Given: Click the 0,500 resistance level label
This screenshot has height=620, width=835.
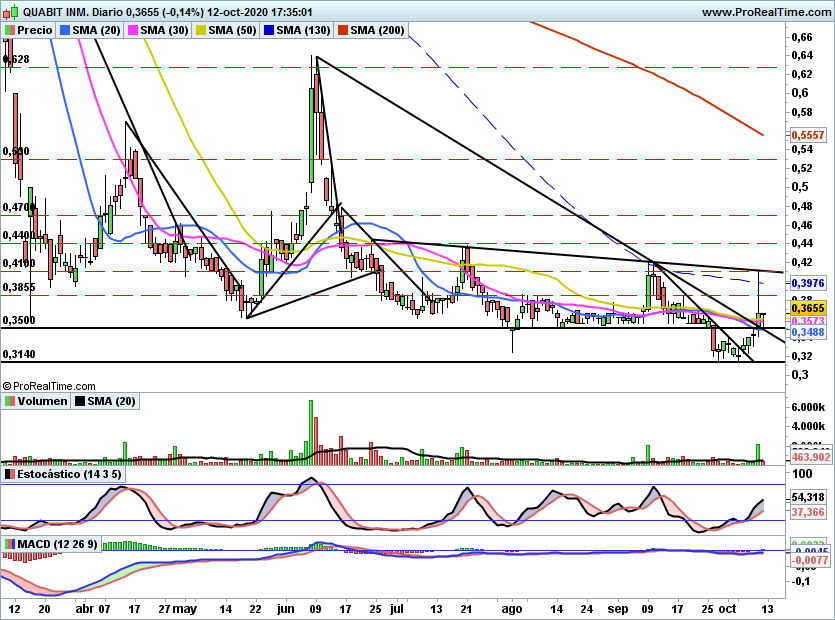Looking at the screenshot, I should (x=16, y=151).
